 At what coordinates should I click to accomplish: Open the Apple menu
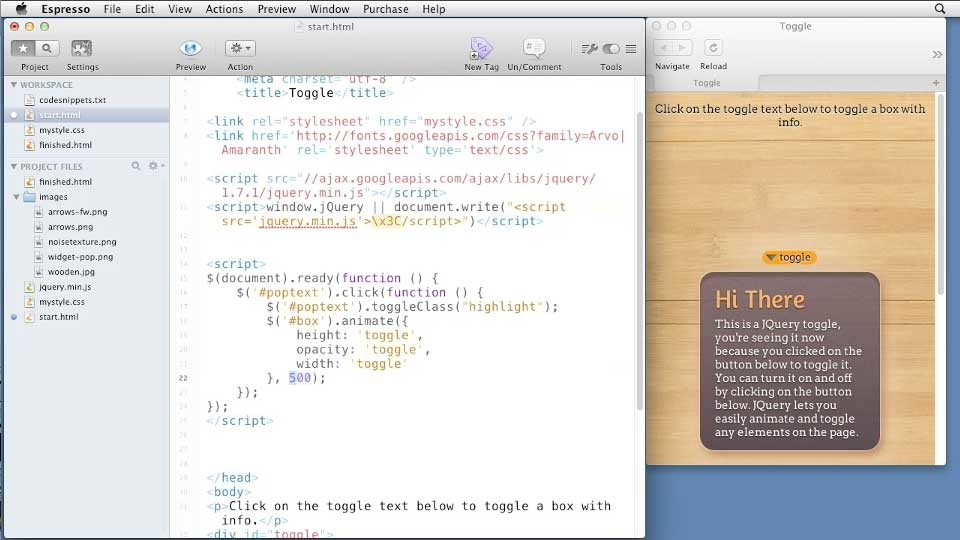coord(21,9)
